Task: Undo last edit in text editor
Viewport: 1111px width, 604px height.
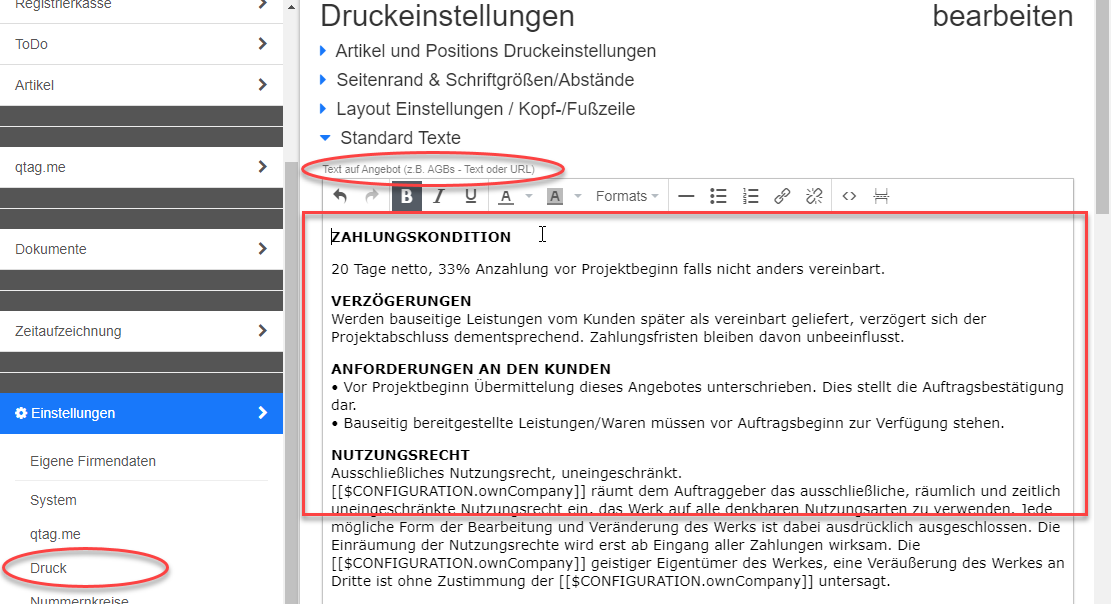Action: click(340, 196)
